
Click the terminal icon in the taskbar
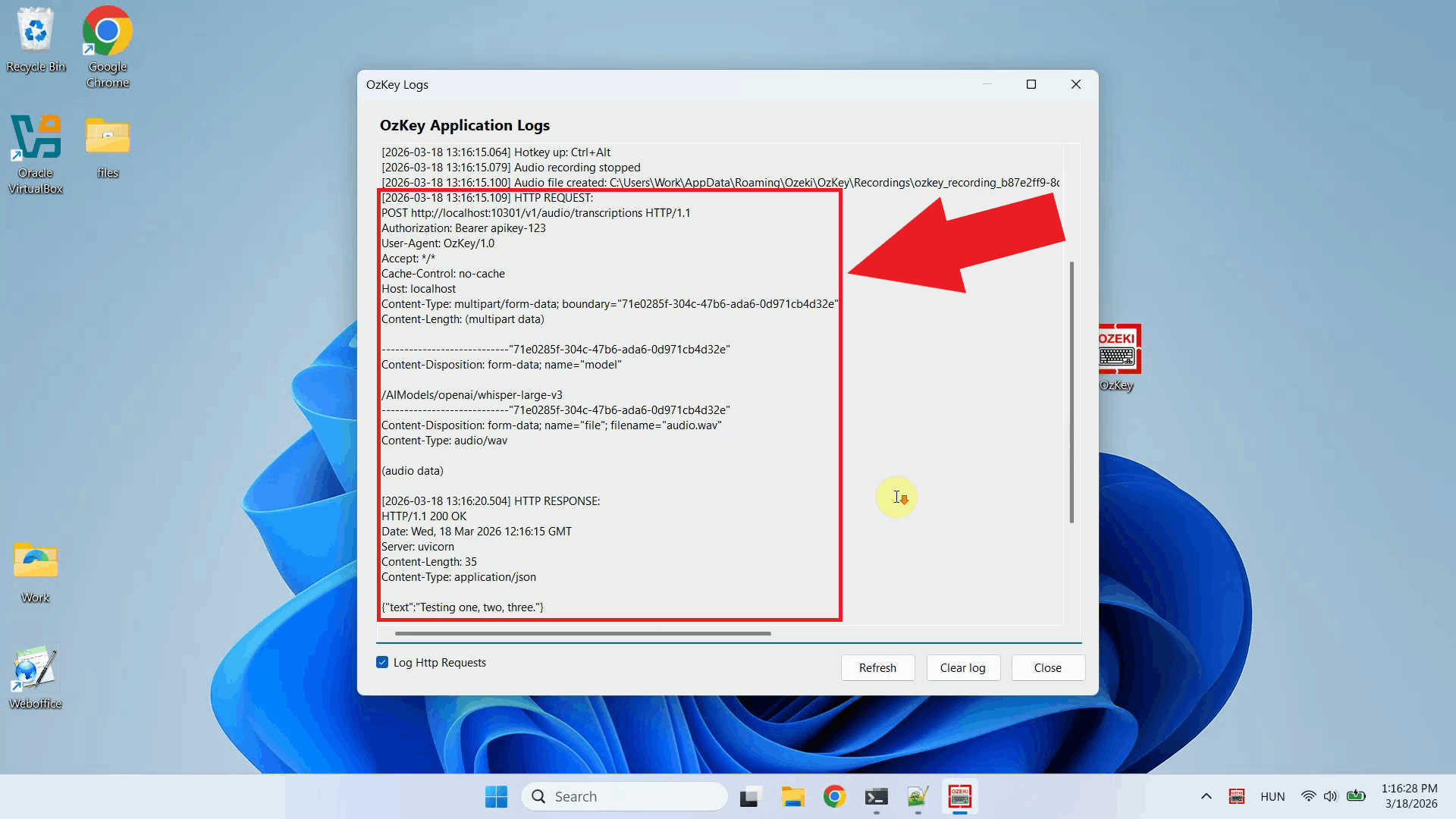click(876, 796)
